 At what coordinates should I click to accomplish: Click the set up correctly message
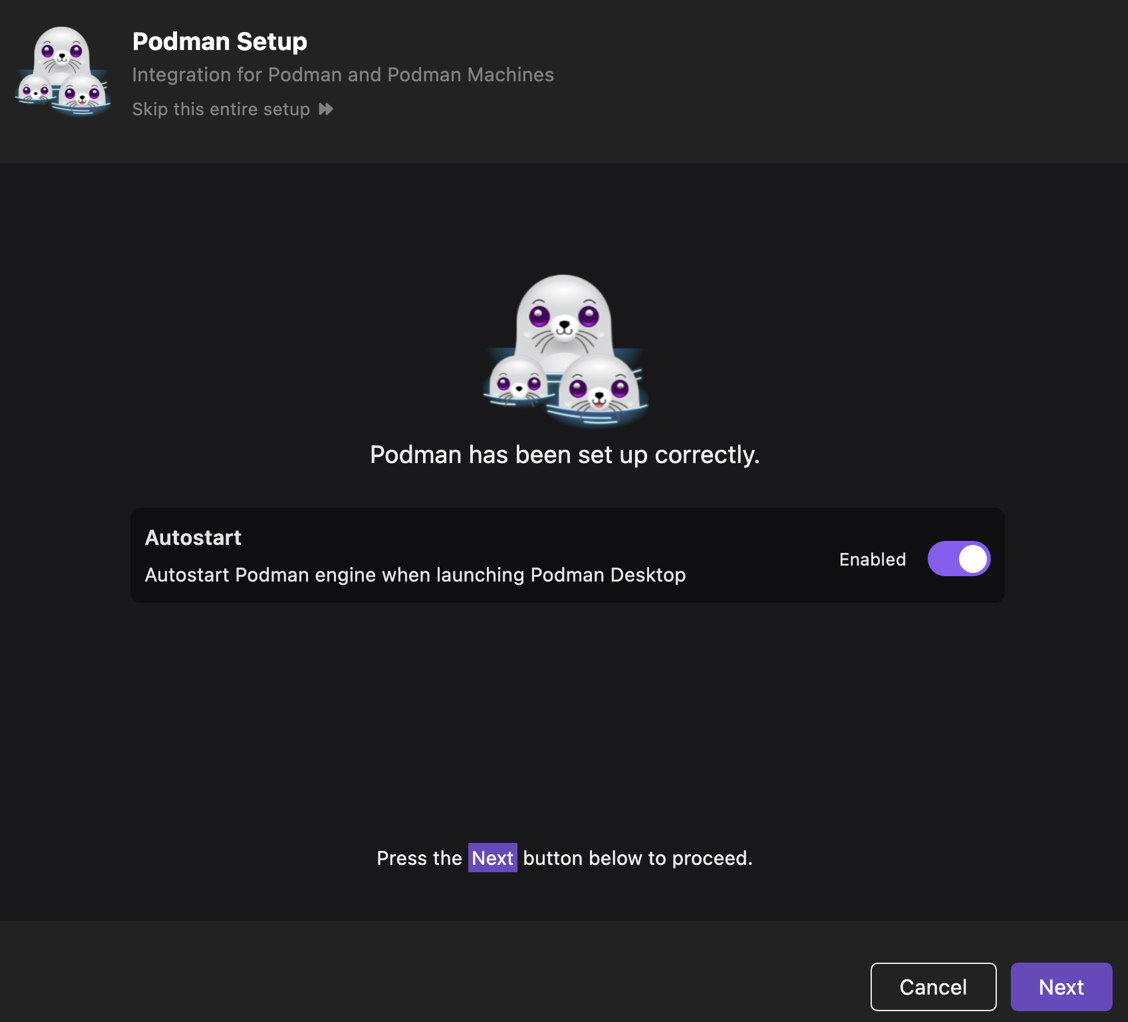point(564,454)
